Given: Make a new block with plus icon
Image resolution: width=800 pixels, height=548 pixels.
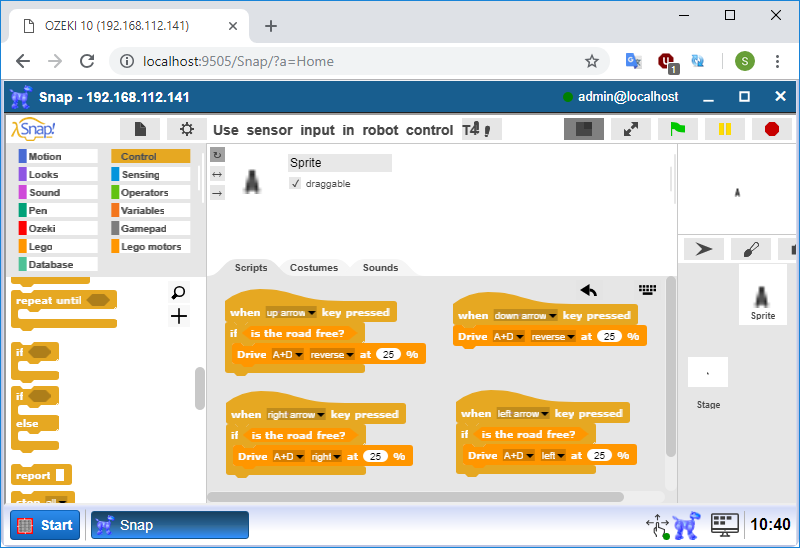Looking at the screenshot, I should [179, 316].
